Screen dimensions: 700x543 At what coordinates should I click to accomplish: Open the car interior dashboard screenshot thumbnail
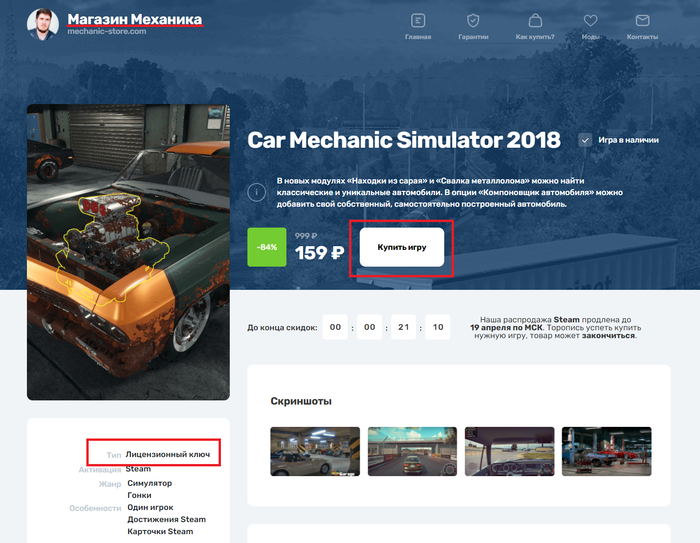pyautogui.click(x=509, y=451)
